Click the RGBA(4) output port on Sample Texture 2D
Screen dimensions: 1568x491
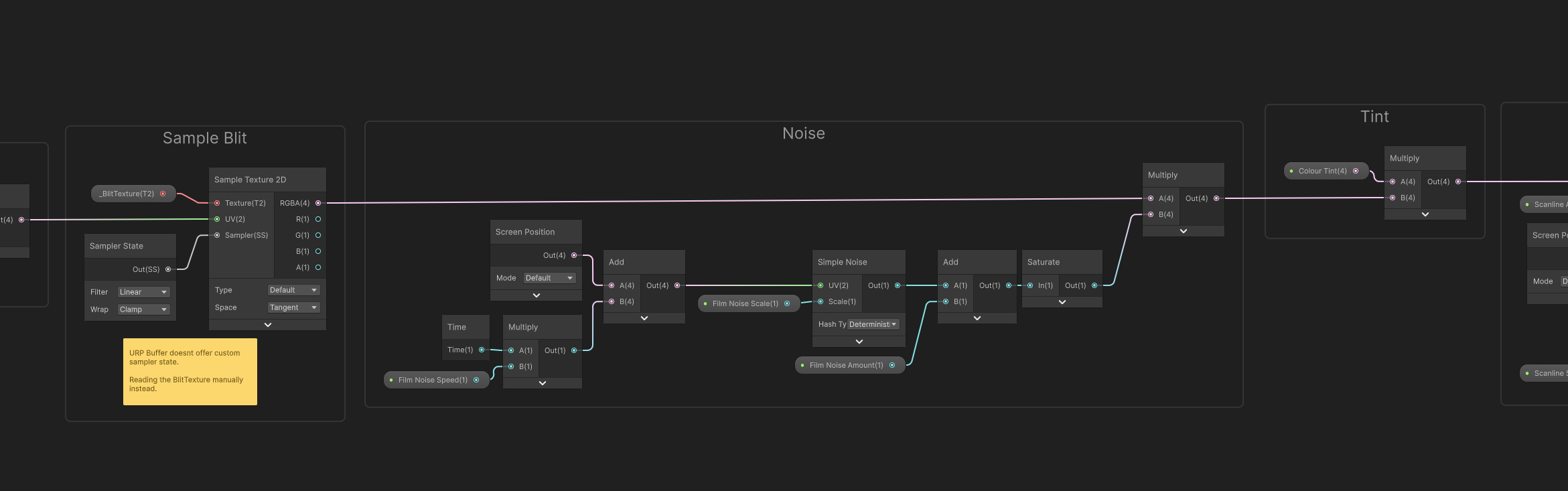point(318,203)
